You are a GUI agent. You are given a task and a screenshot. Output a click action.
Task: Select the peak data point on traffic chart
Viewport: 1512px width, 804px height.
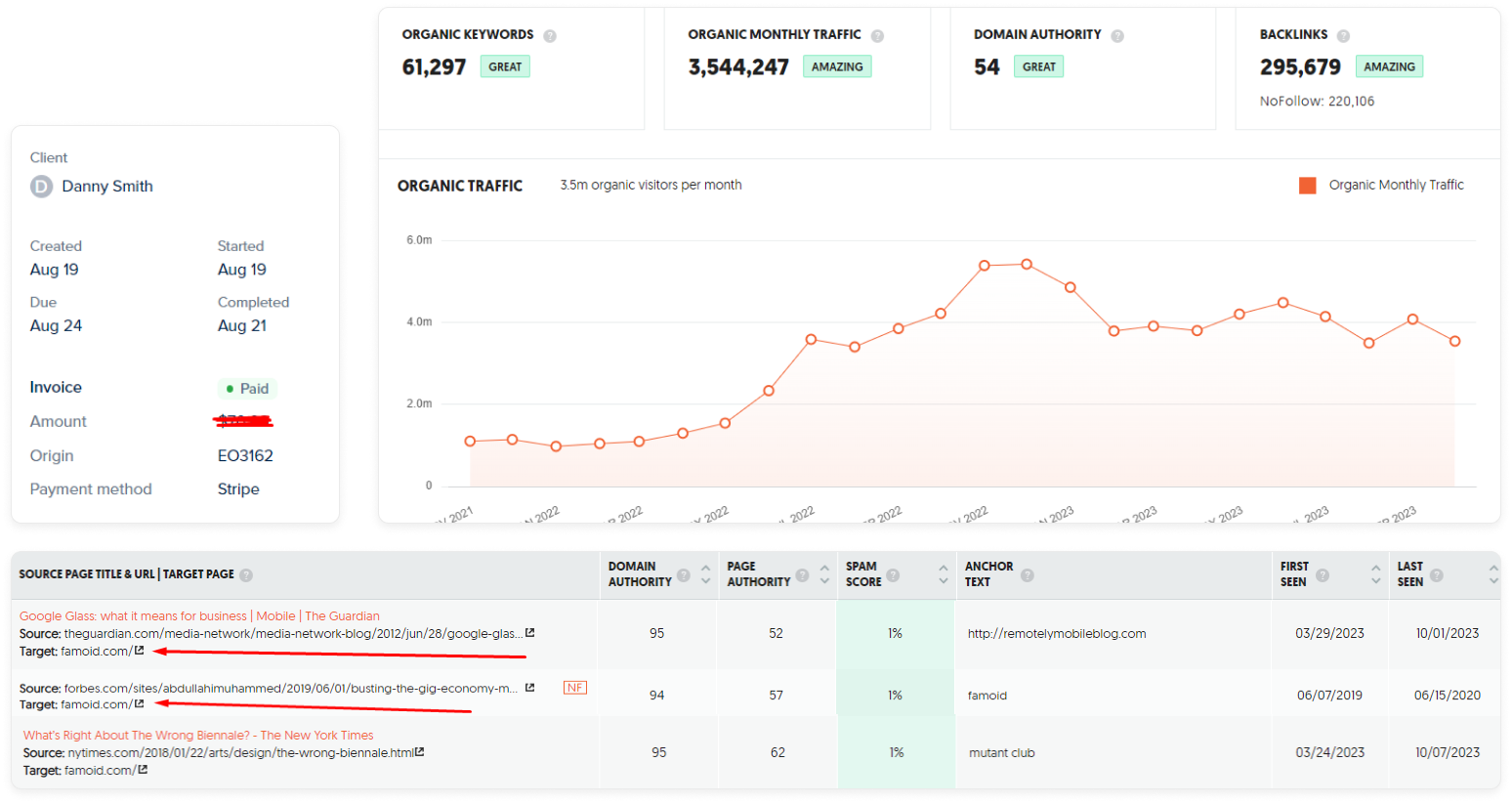tap(1027, 264)
